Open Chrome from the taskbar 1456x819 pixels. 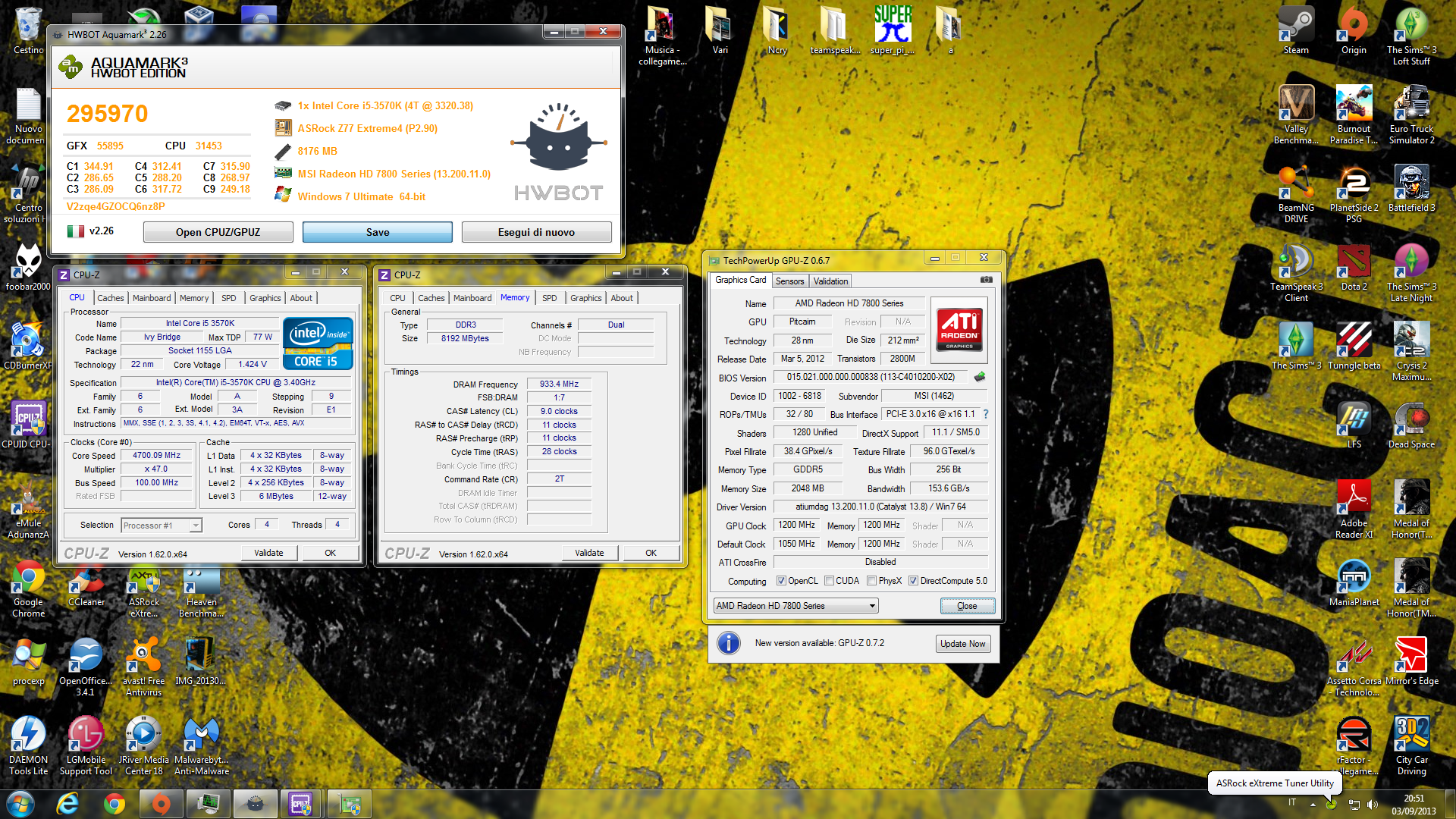tap(115, 803)
